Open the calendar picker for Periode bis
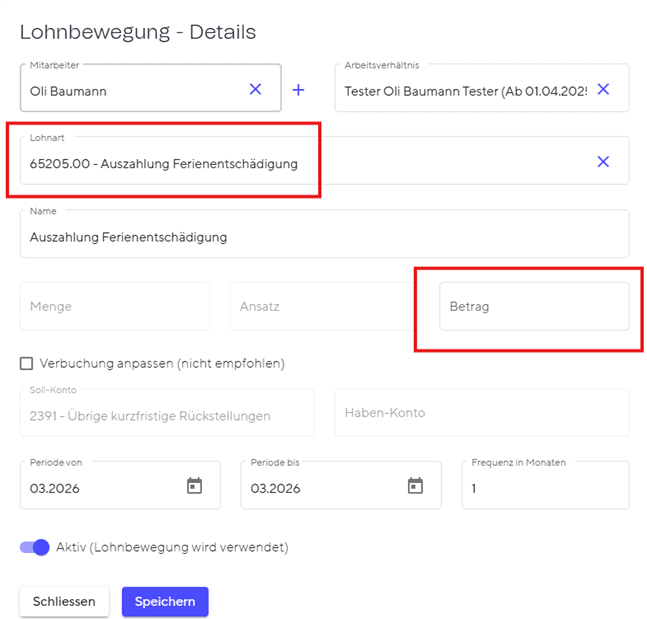This screenshot has width=647, height=619. click(x=415, y=486)
